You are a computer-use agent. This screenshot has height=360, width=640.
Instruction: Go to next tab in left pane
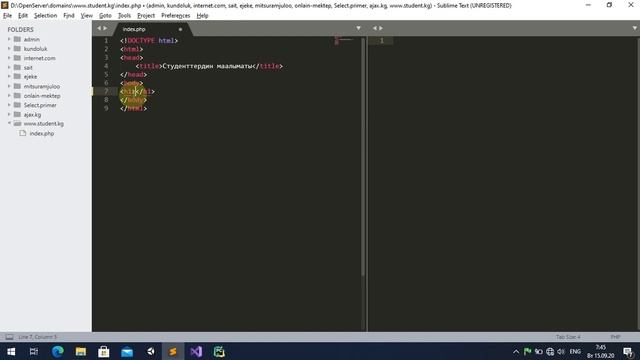point(105,28)
